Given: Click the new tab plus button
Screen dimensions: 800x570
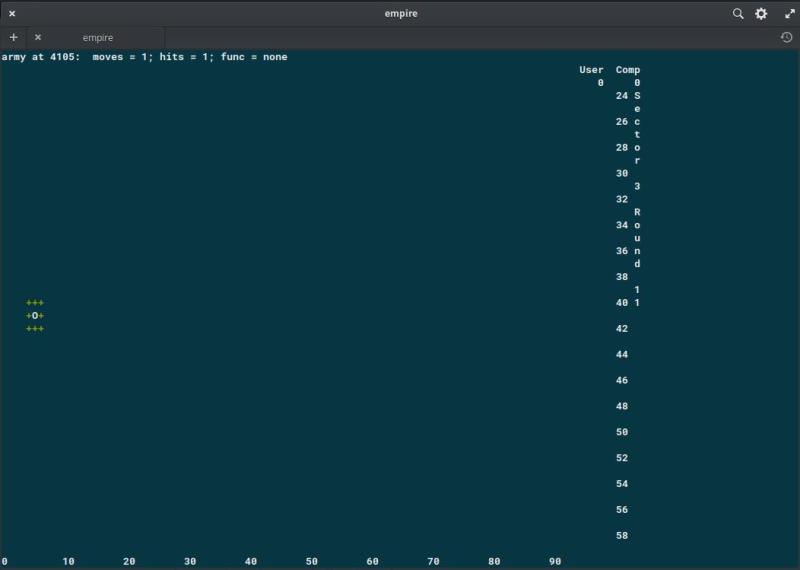Looking at the screenshot, I should click(13, 37).
